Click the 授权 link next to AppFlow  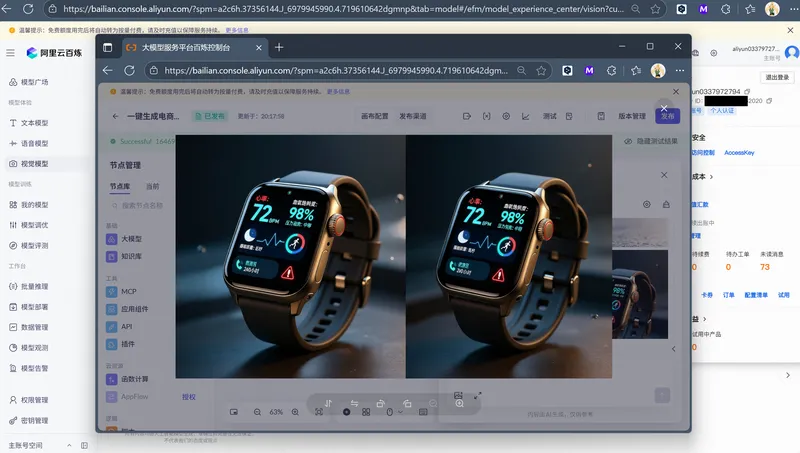(x=189, y=397)
